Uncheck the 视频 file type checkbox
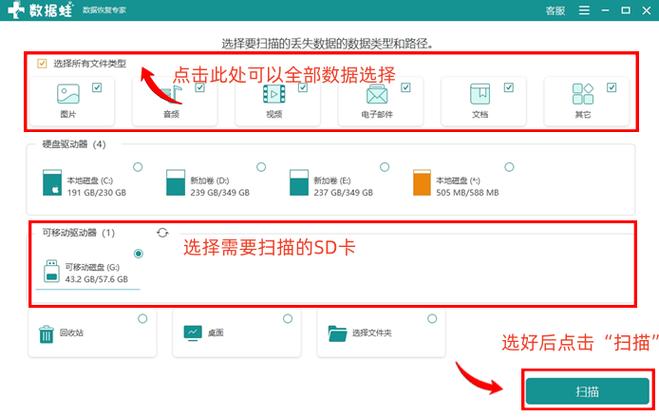This screenshot has width=659, height=417. [x=303, y=87]
